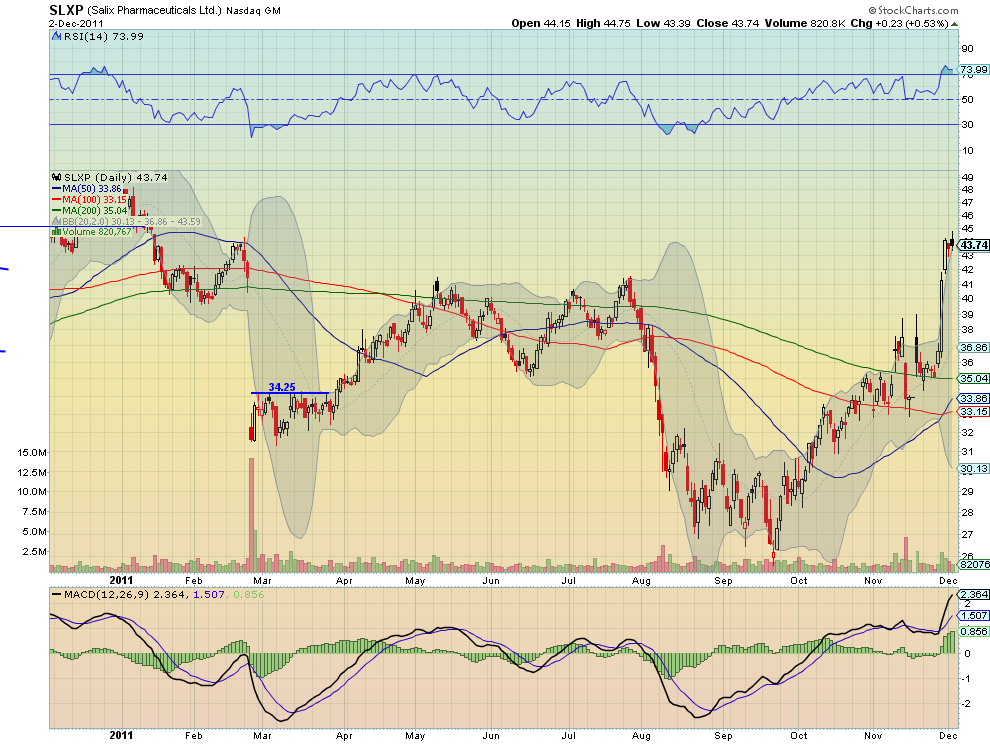Click the line icon beside RSI(14) label
Image resolution: width=990 pixels, height=744 pixels.
[x=57, y=37]
